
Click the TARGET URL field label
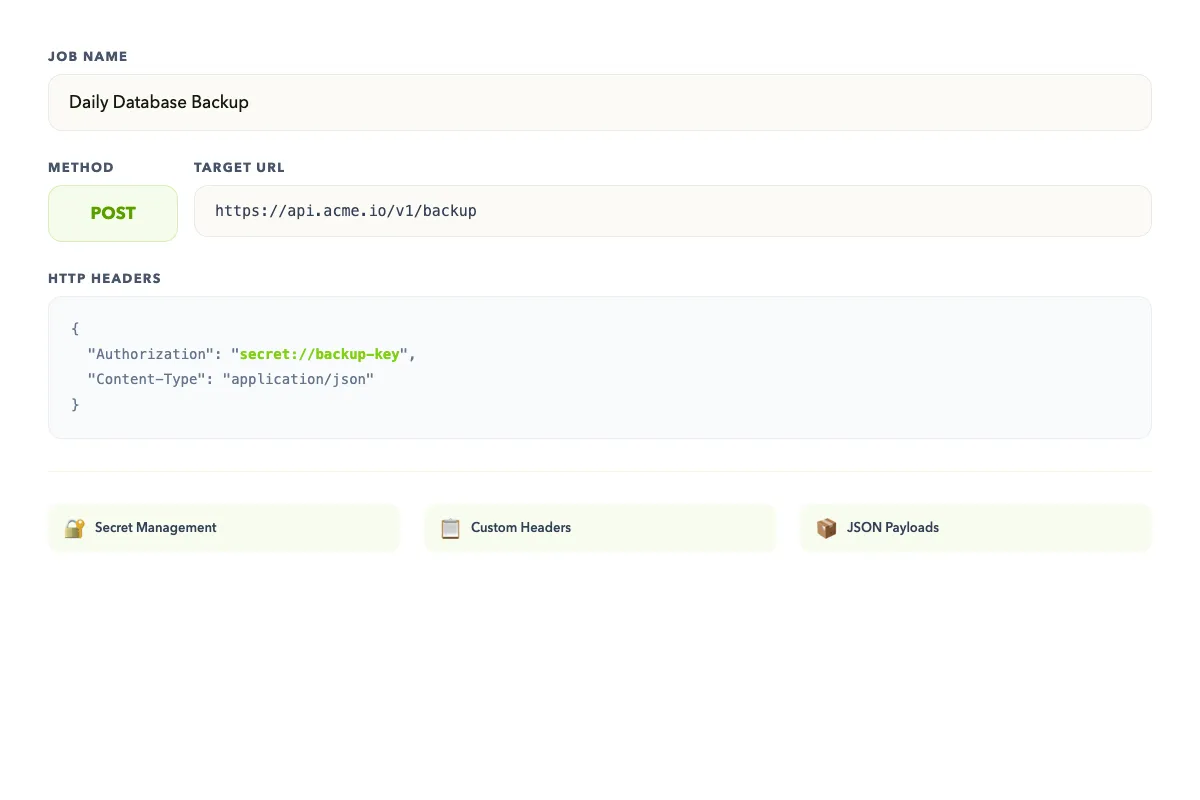pyautogui.click(x=239, y=168)
